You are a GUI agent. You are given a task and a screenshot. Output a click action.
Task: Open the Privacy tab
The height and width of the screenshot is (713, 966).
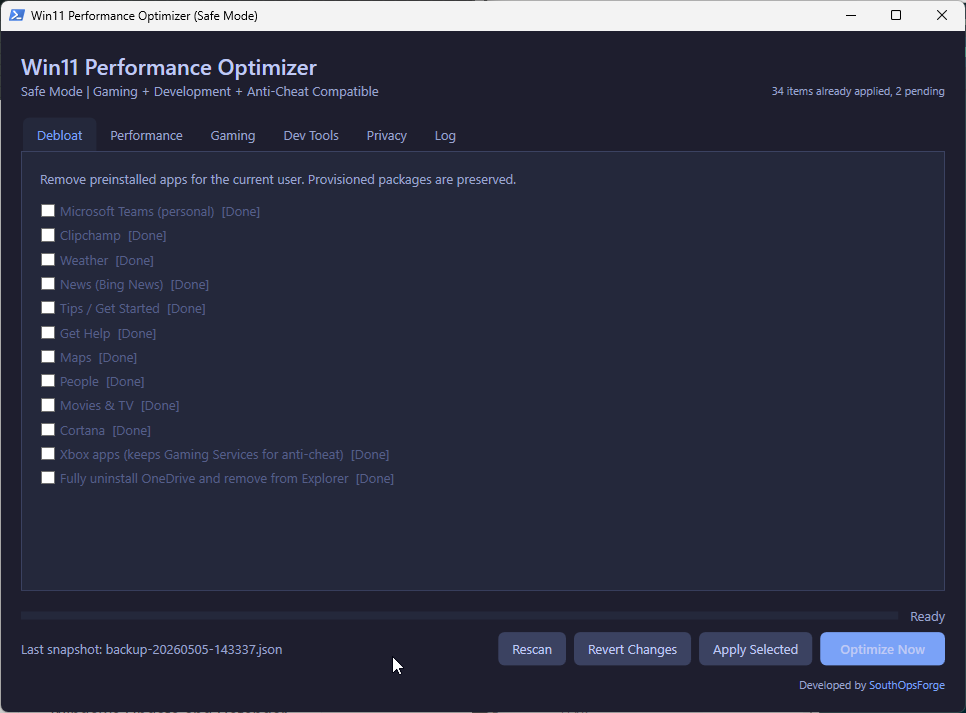click(x=386, y=136)
